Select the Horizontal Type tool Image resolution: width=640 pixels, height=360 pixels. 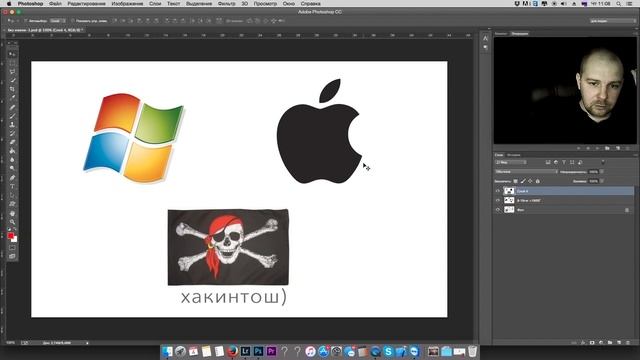tap(12, 187)
